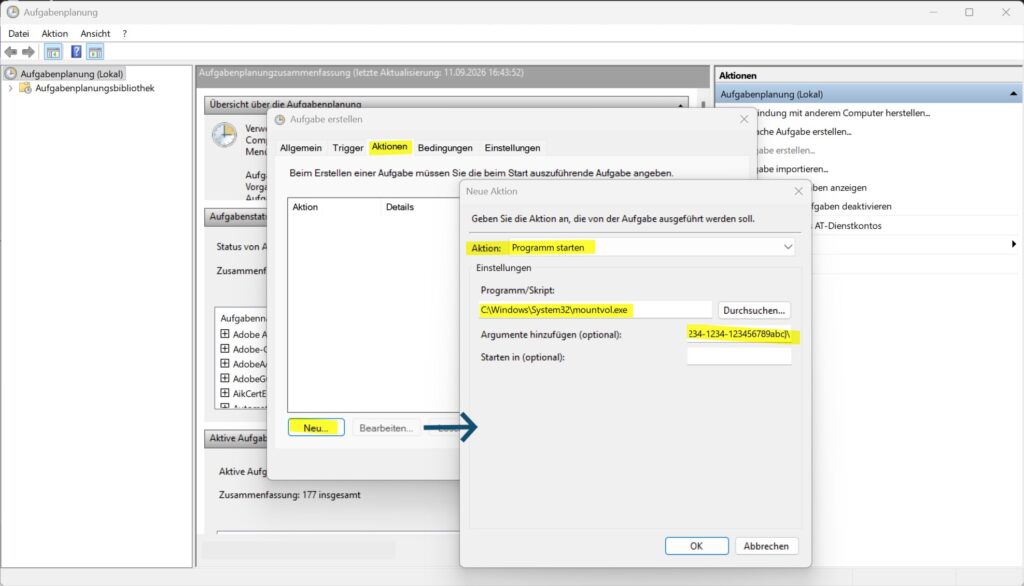The width and height of the screenshot is (1024, 586).
Task: Open the Ansicht menu
Action: tap(95, 33)
